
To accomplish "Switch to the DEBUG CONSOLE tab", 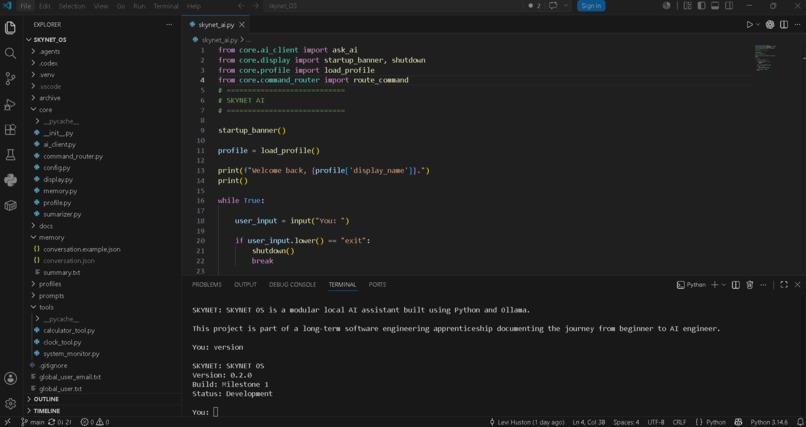I will point(292,285).
